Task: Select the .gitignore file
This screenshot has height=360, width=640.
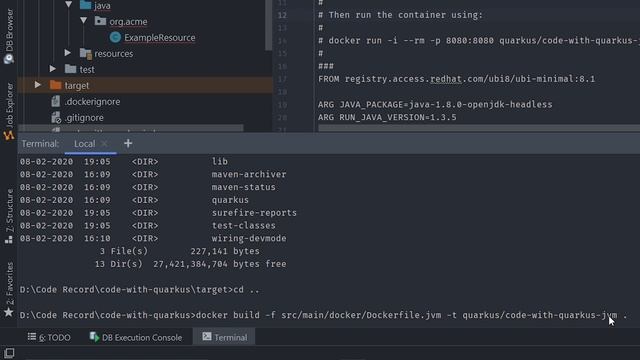Action: 84,118
